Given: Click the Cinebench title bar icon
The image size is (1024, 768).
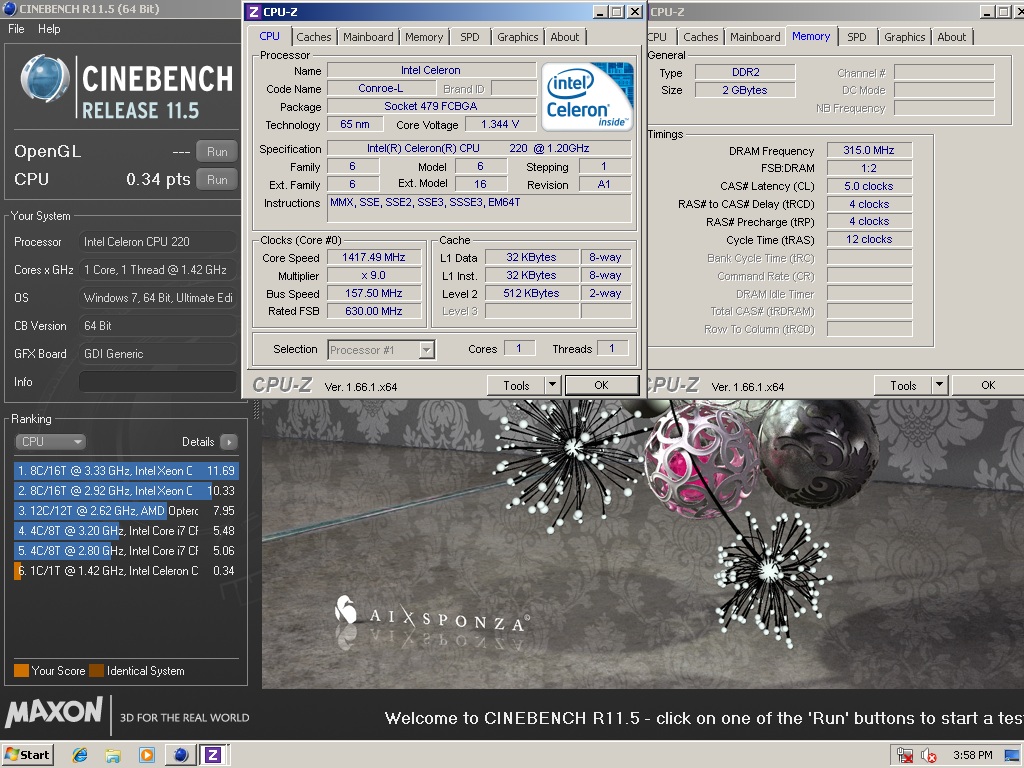Looking at the screenshot, I should click(9, 9).
